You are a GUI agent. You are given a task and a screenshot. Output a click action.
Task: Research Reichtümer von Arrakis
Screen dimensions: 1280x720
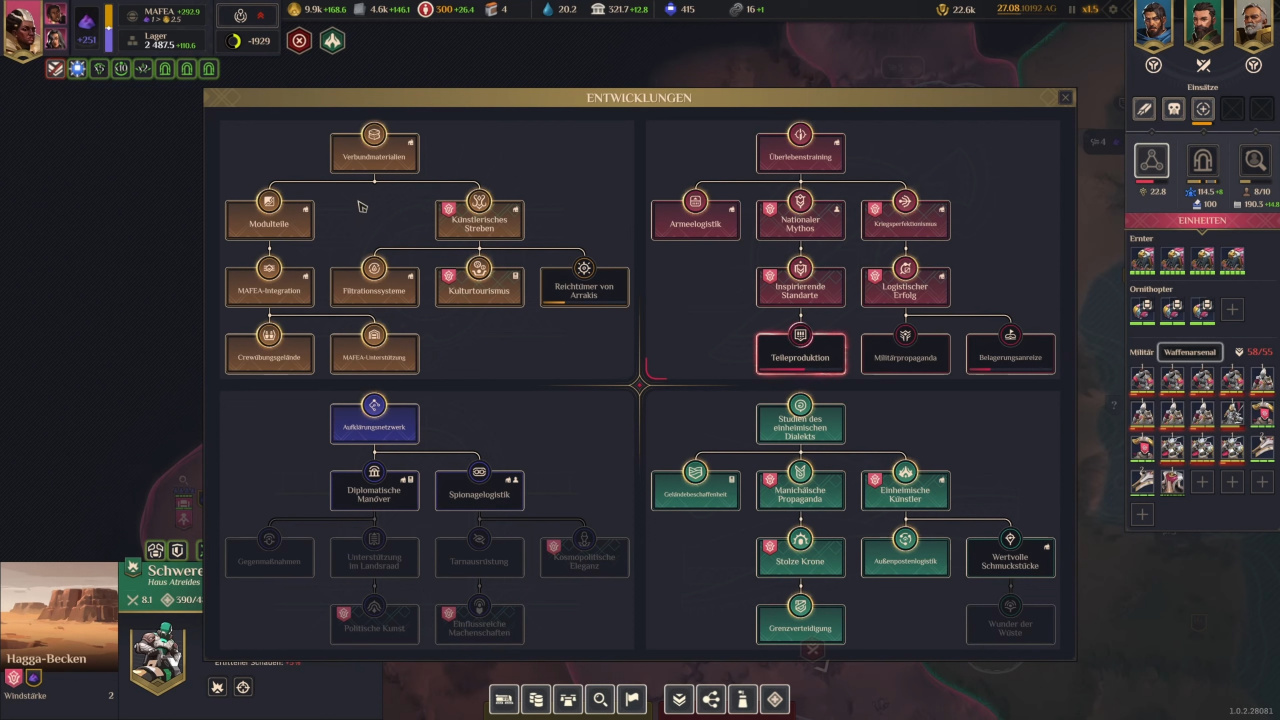584,287
